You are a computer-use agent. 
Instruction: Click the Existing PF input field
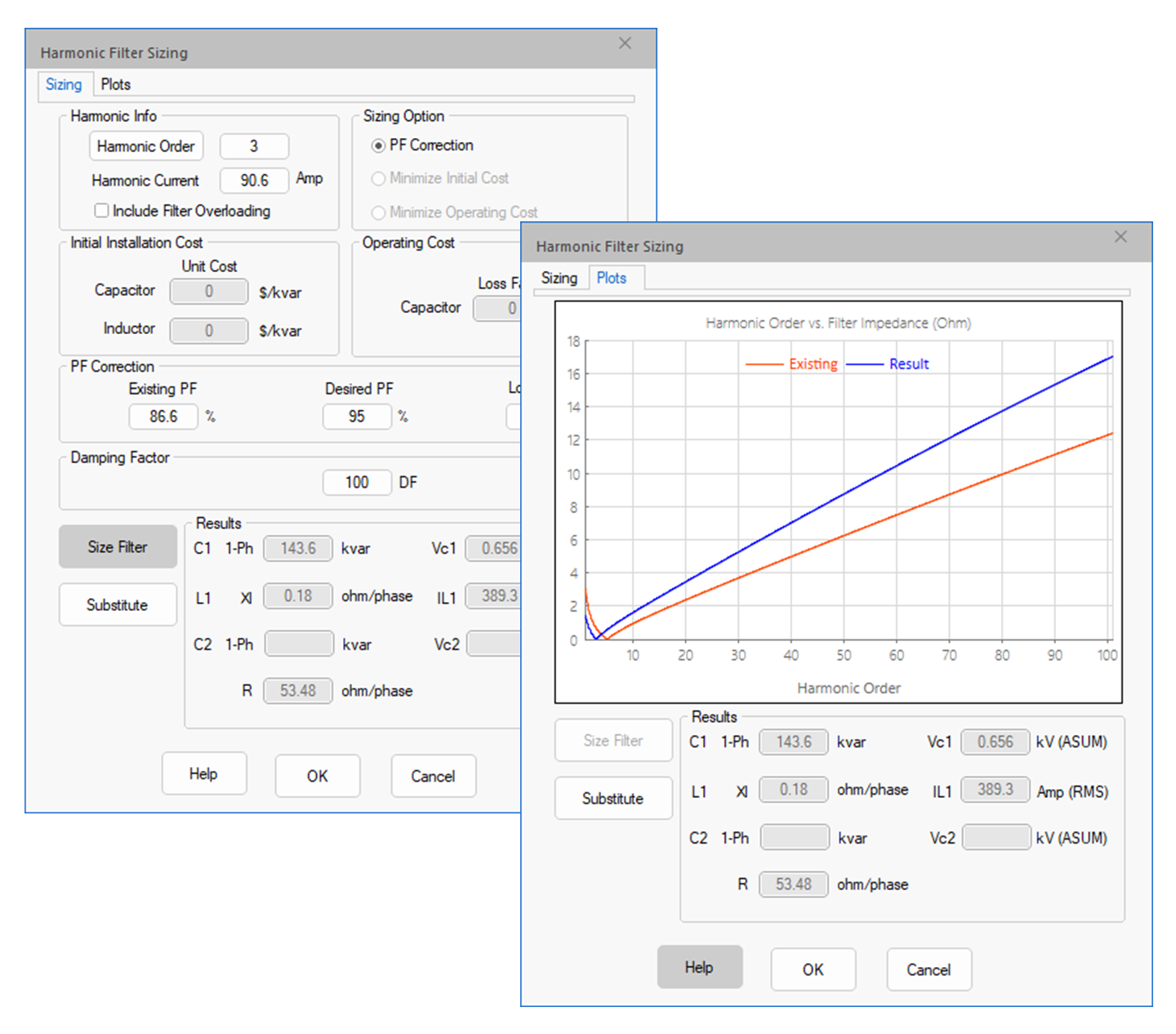coord(163,417)
